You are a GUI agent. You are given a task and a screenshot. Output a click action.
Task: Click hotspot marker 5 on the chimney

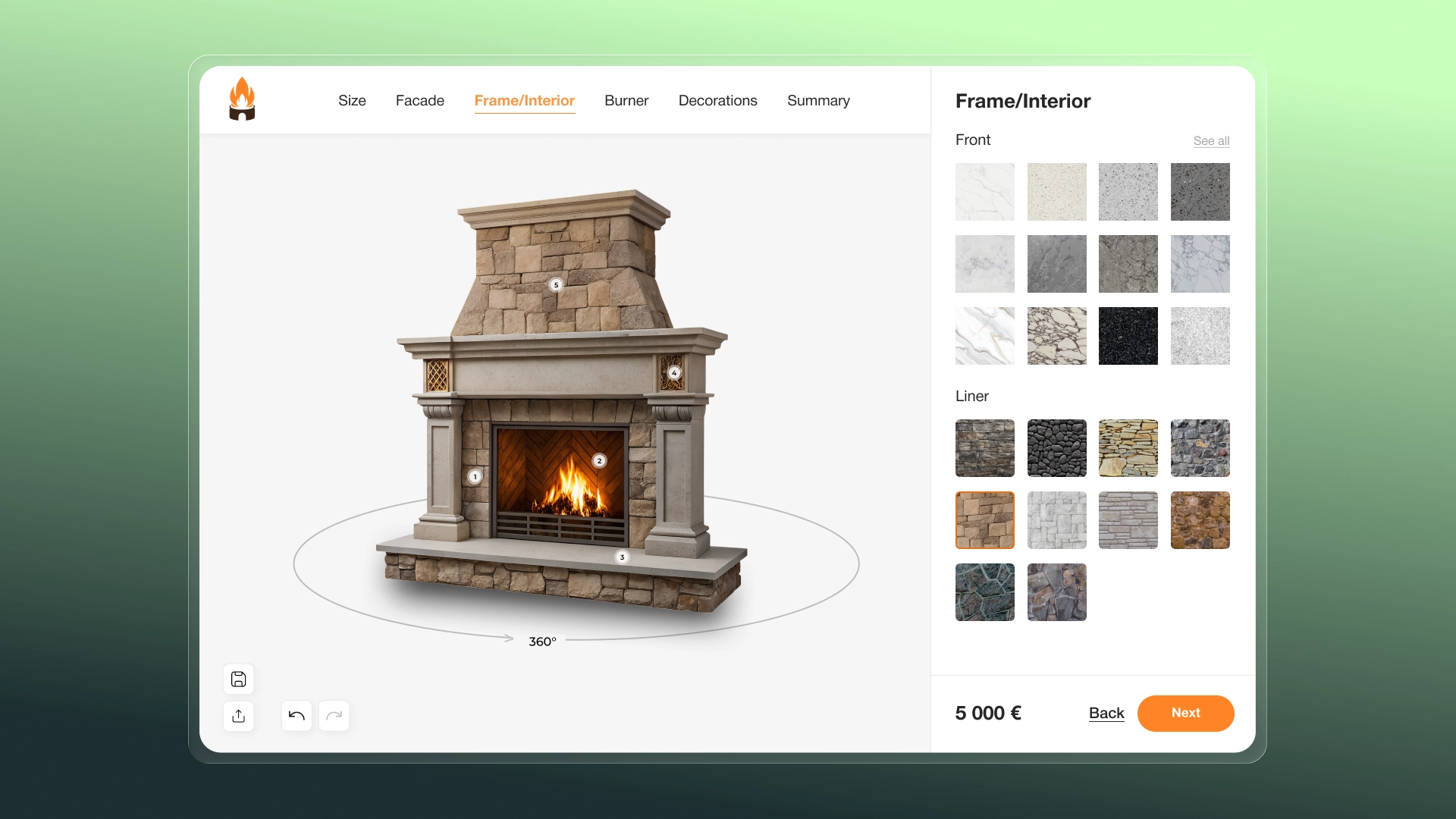[x=557, y=284]
